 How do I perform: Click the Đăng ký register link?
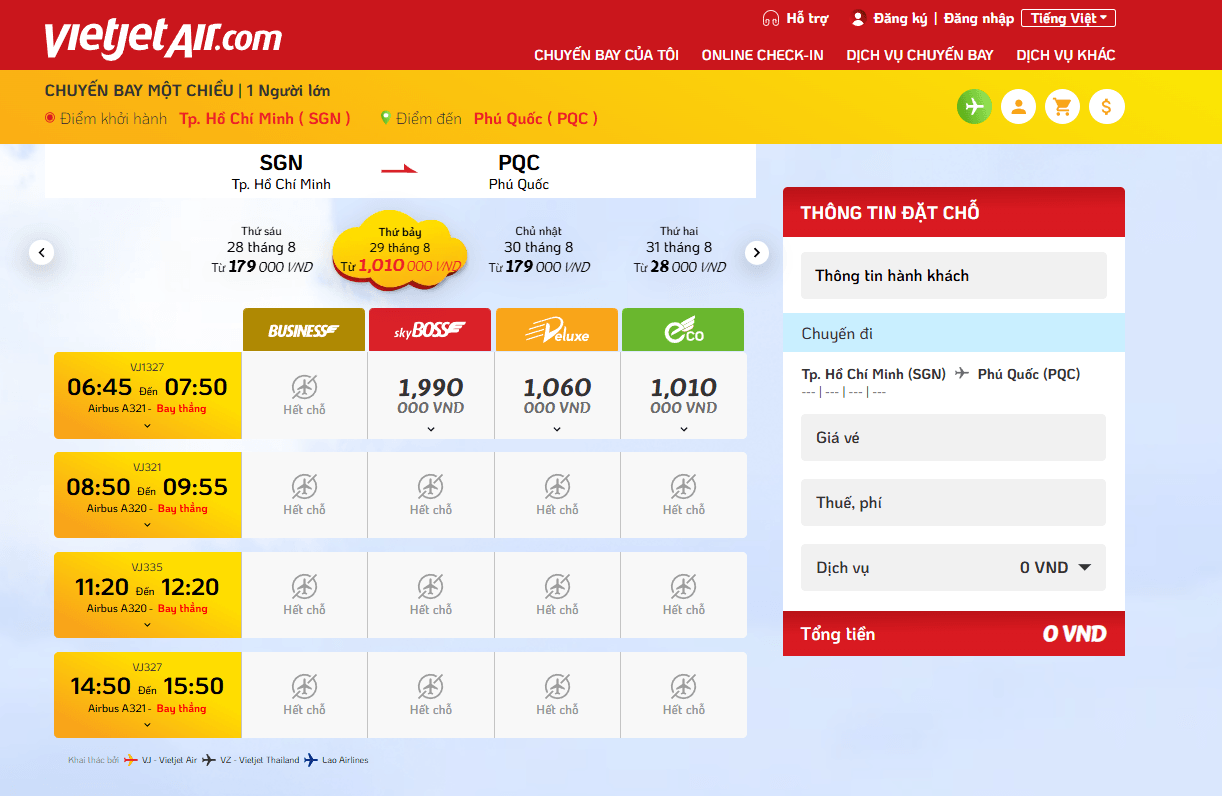[x=900, y=18]
